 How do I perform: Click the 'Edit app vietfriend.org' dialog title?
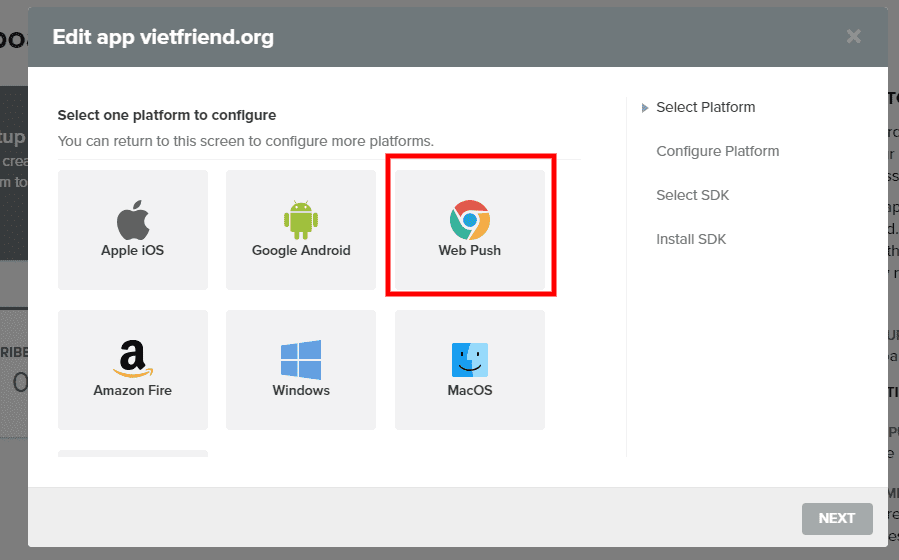tap(163, 37)
